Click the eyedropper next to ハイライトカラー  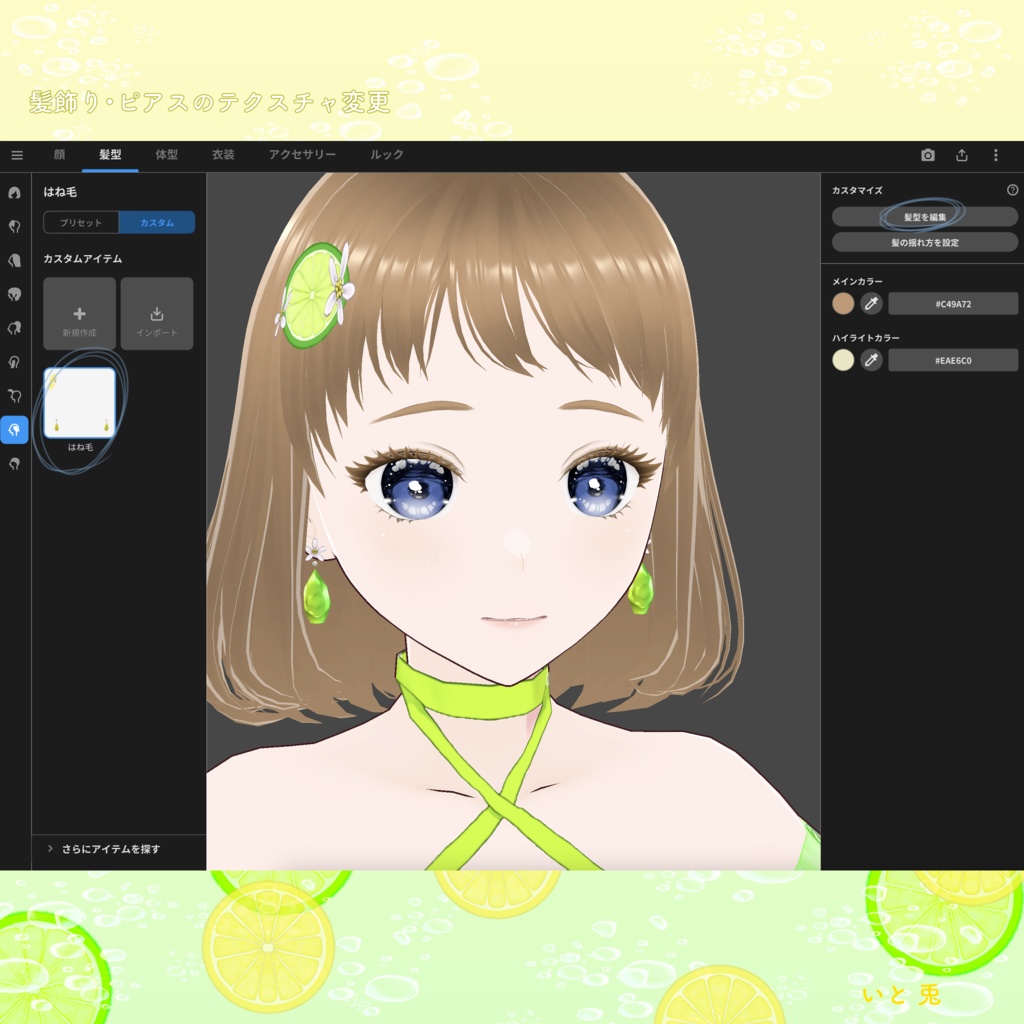871,360
